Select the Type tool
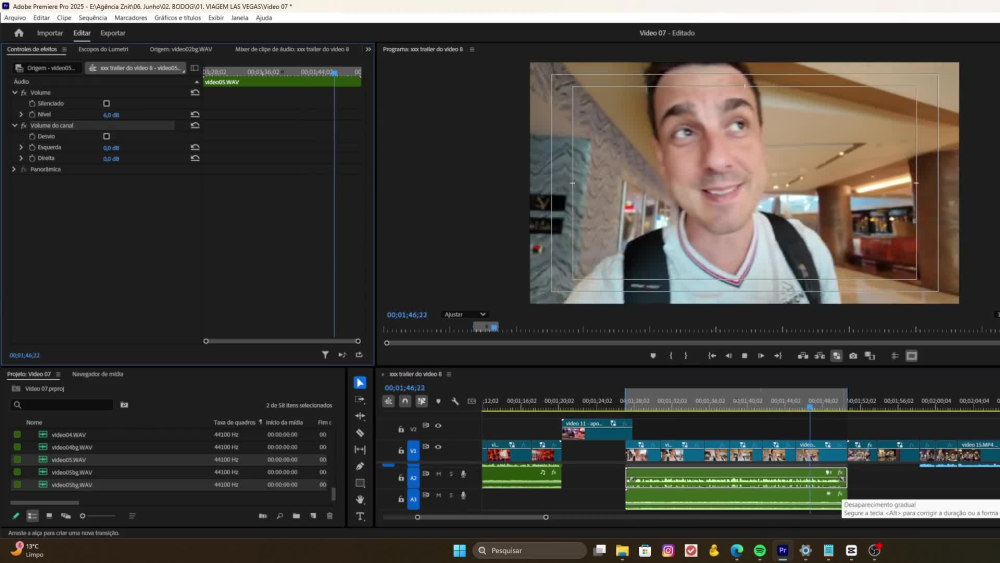The height and width of the screenshot is (563, 1000). tap(360, 516)
